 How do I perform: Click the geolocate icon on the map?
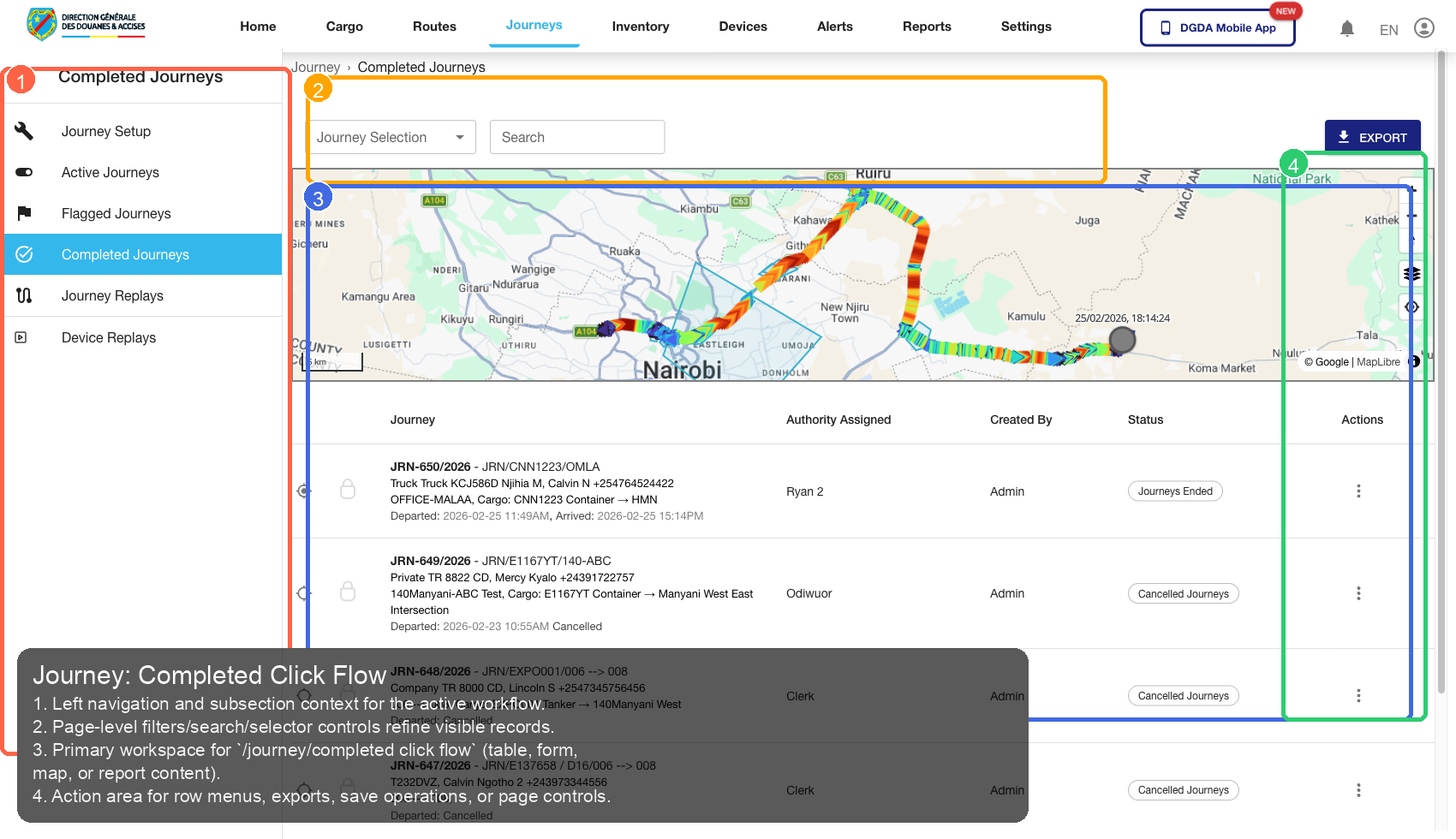click(1411, 306)
